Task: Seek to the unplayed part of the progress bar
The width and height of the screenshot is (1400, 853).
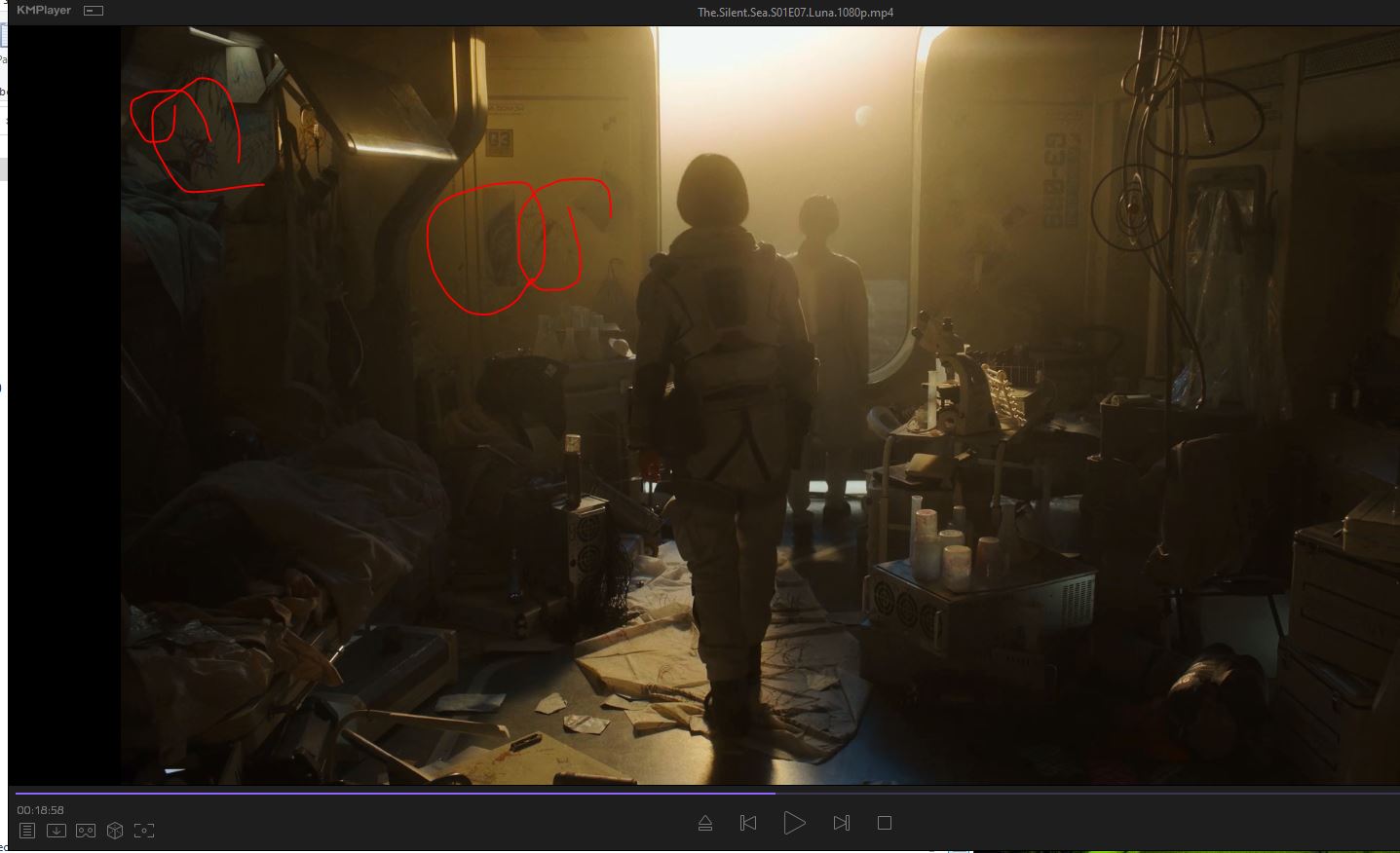Action: pyautogui.click(x=1072, y=793)
